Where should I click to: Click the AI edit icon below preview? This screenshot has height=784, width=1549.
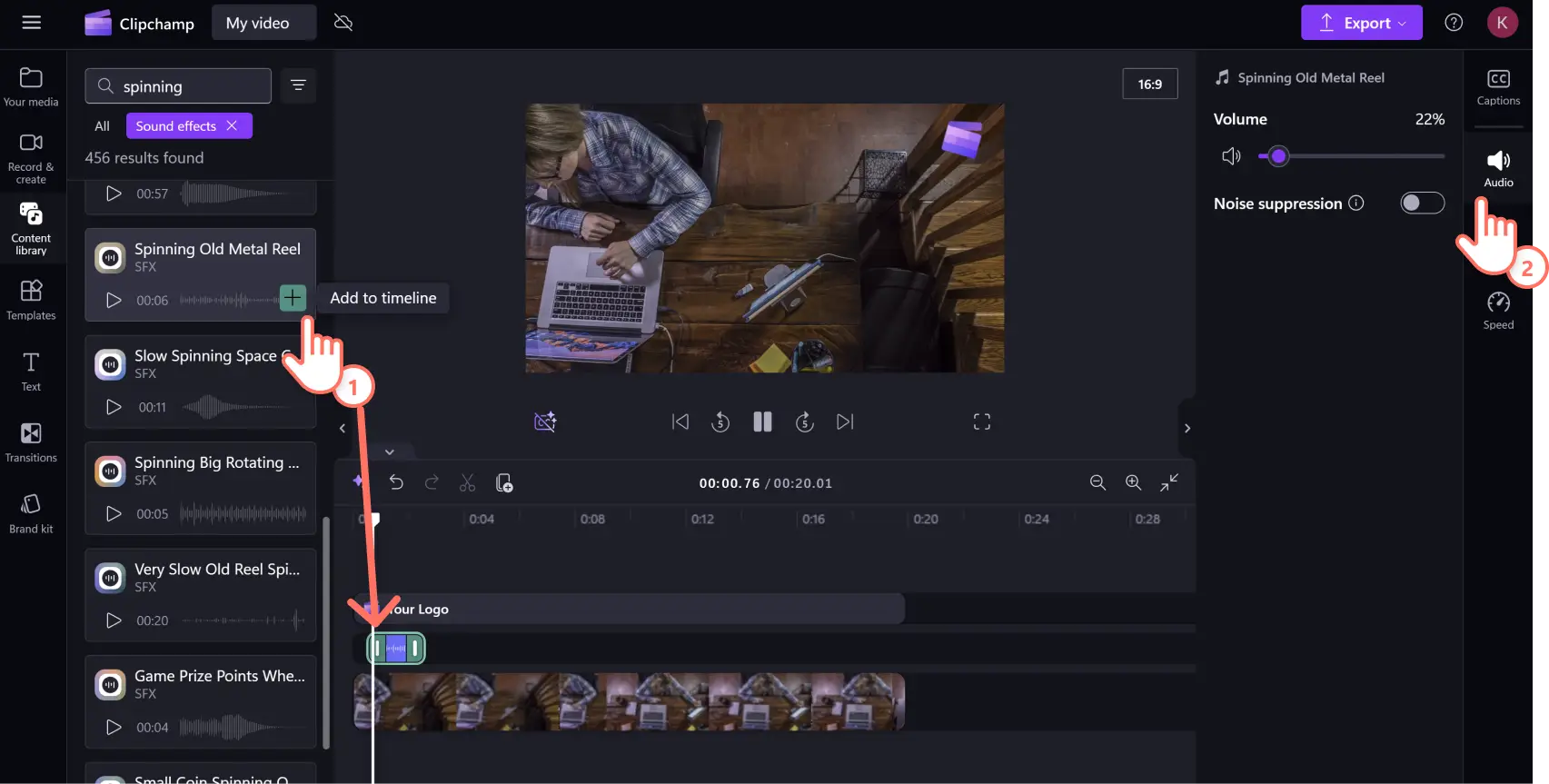coord(545,422)
